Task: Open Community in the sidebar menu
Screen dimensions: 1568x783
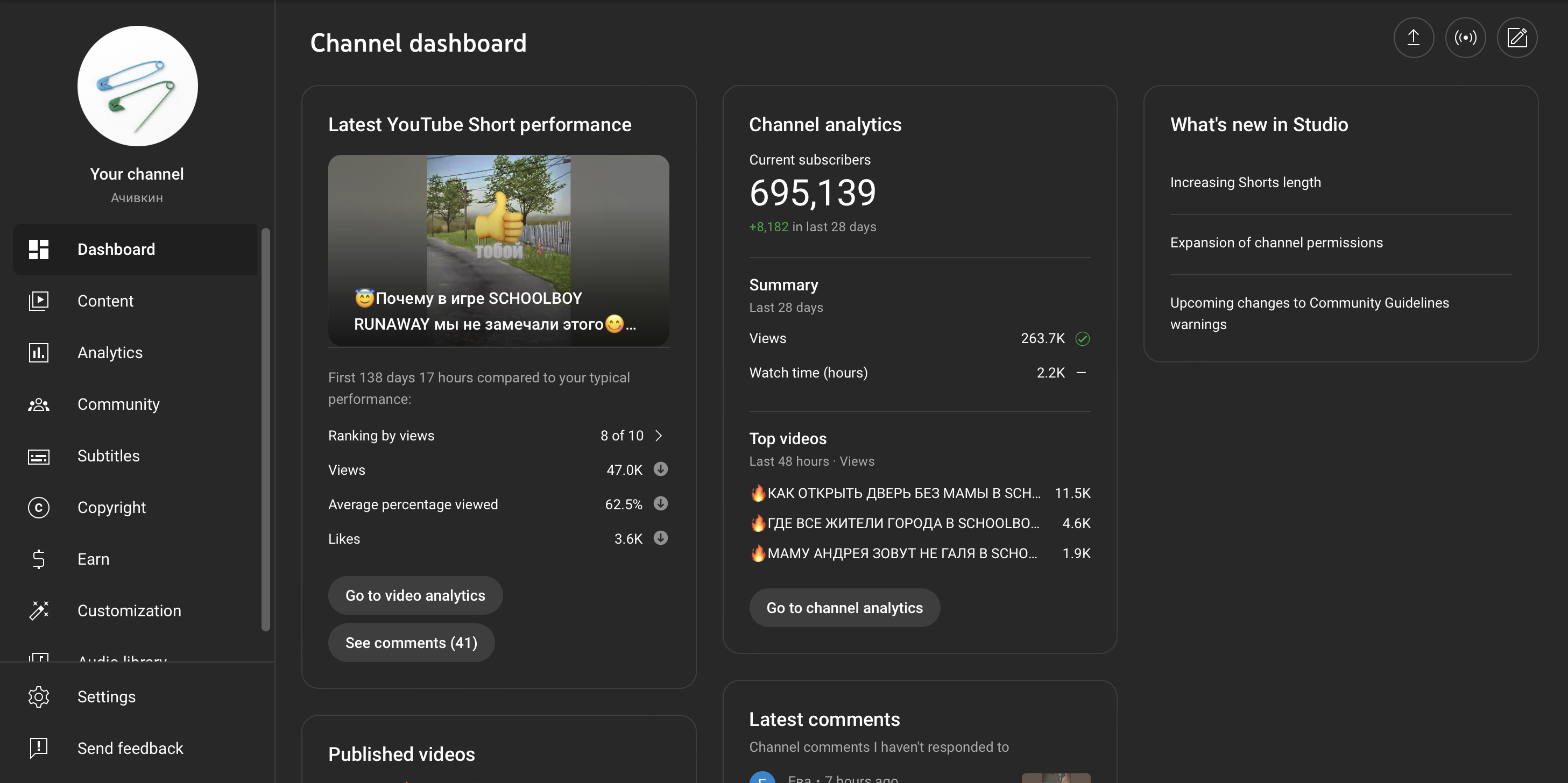Action: (x=135, y=404)
